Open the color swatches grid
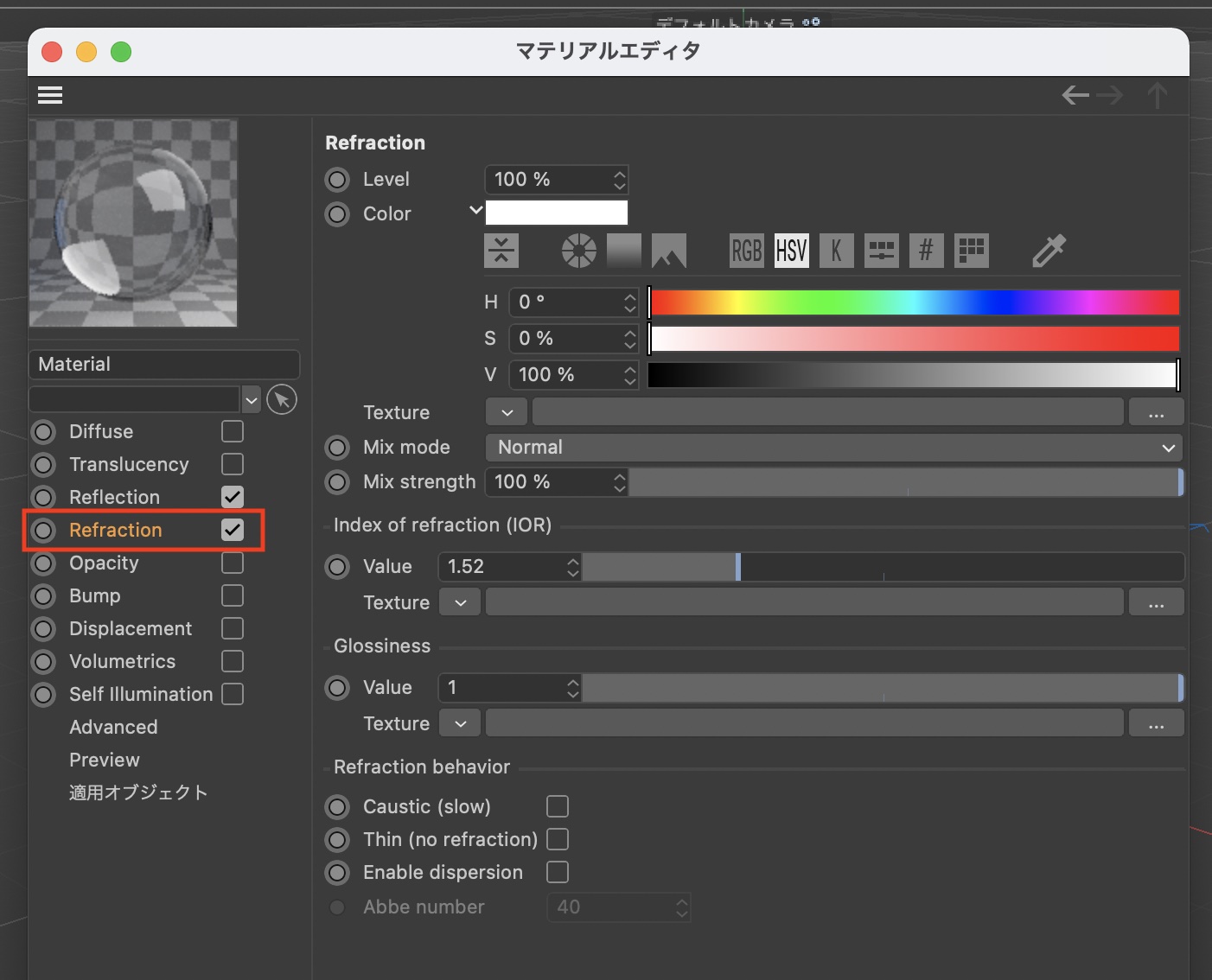Image resolution: width=1212 pixels, height=980 pixels. (971, 251)
